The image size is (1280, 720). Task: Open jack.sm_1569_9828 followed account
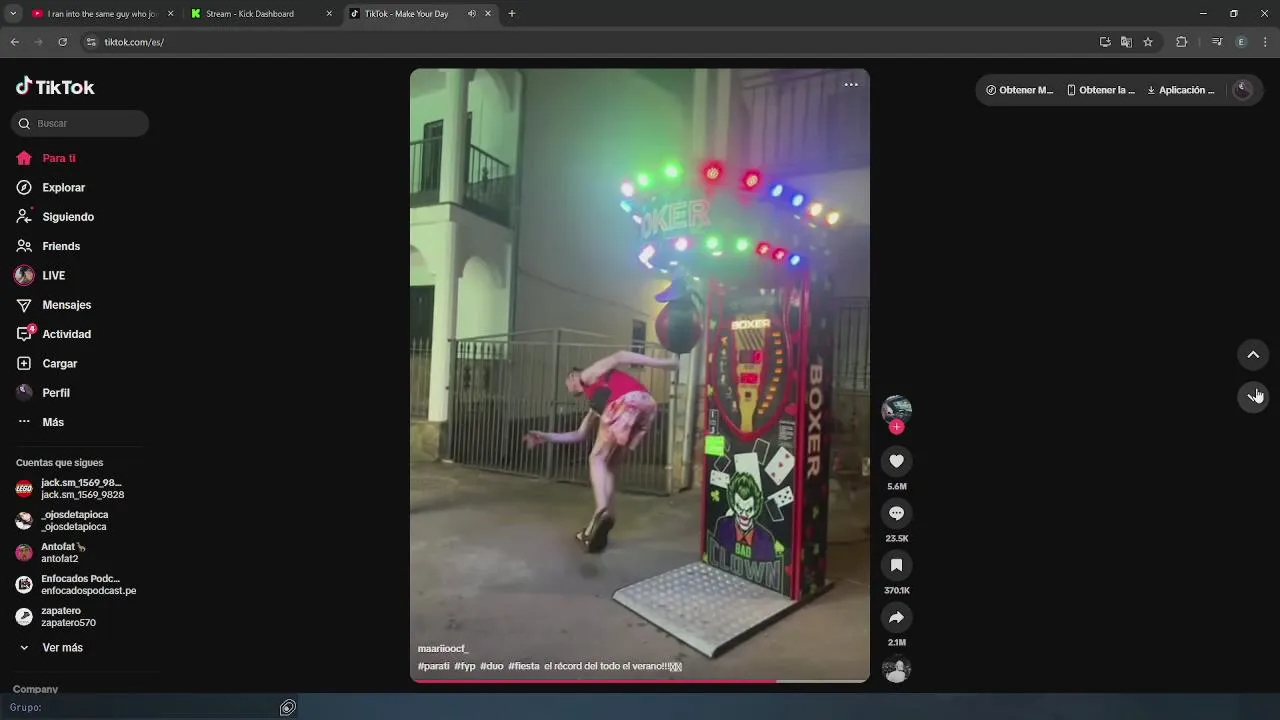click(x=71, y=489)
